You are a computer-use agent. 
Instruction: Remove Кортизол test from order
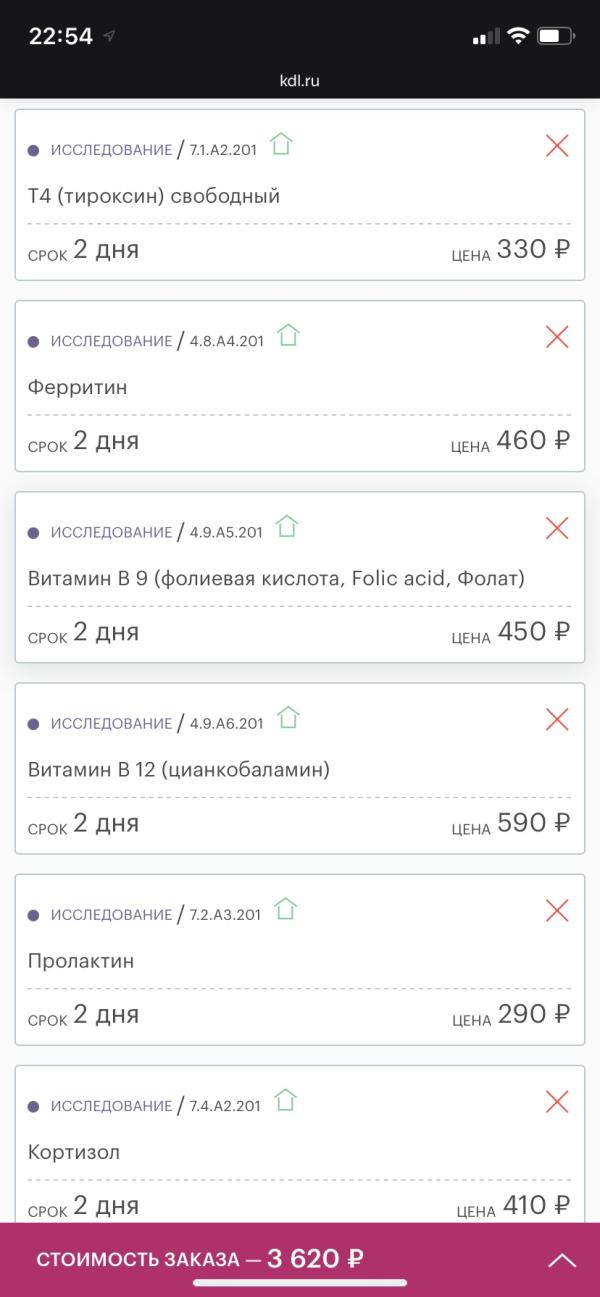tap(557, 1102)
